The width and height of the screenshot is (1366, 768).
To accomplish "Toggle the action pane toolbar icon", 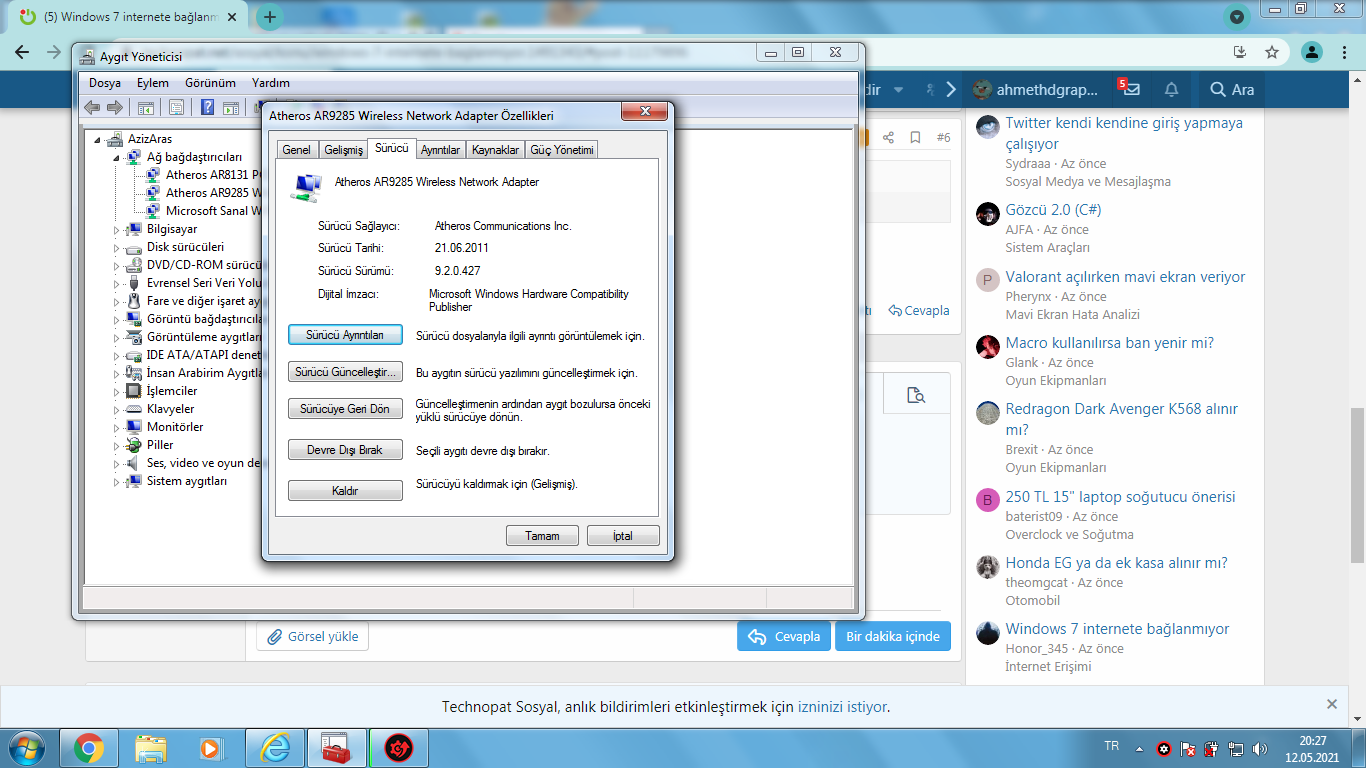I will 230,107.
